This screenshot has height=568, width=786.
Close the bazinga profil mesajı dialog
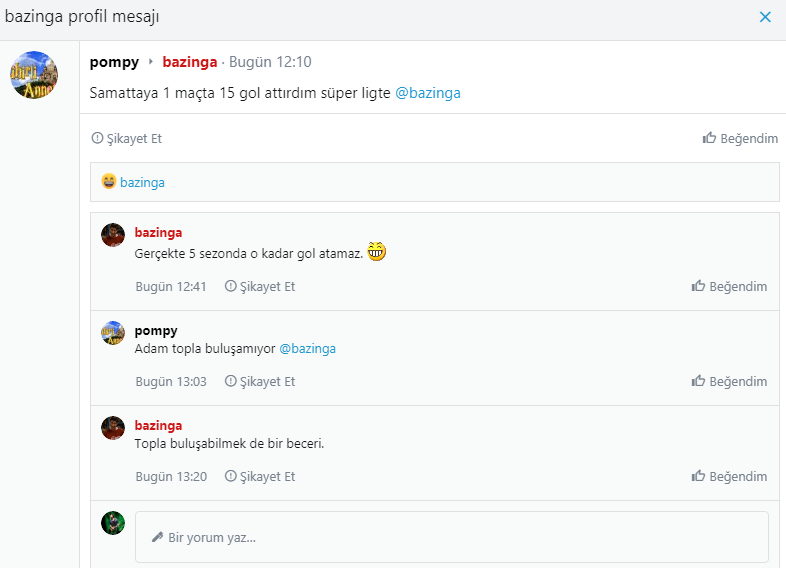pos(765,17)
